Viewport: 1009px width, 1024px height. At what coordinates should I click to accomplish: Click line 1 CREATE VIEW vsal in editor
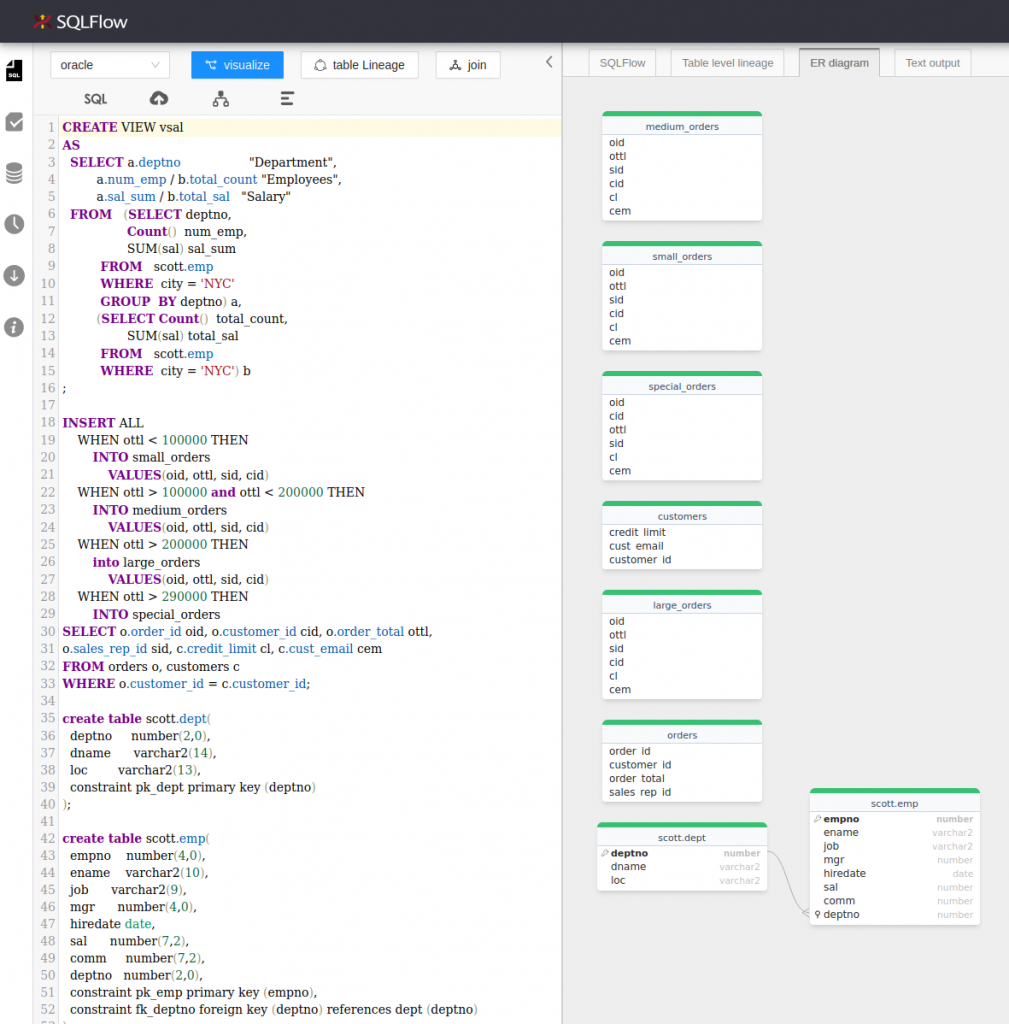pyautogui.click(x=123, y=127)
